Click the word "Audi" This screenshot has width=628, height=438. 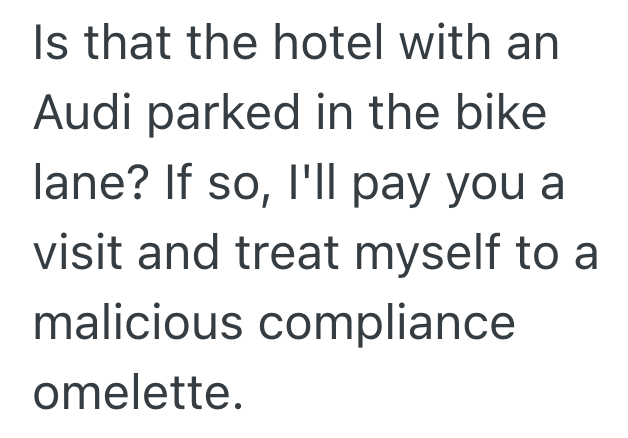click(84, 116)
